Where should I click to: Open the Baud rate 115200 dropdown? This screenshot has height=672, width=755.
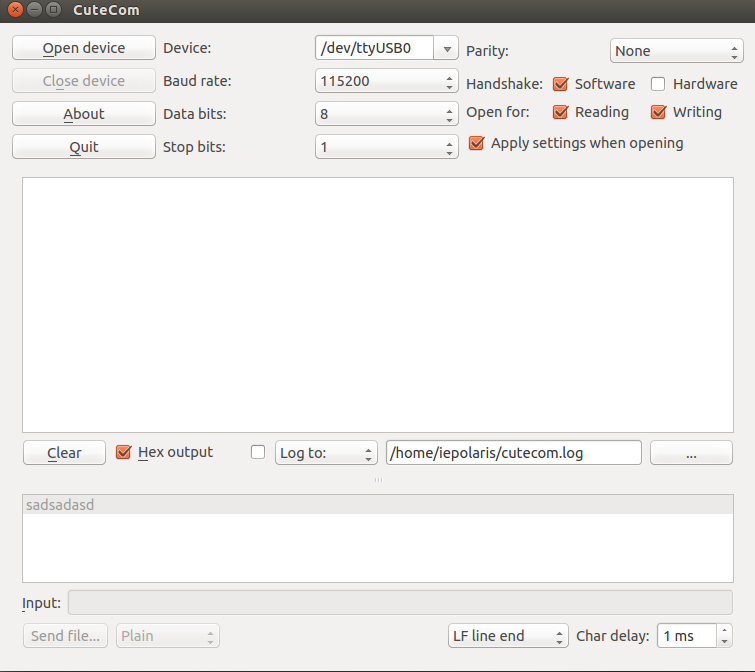(387, 81)
